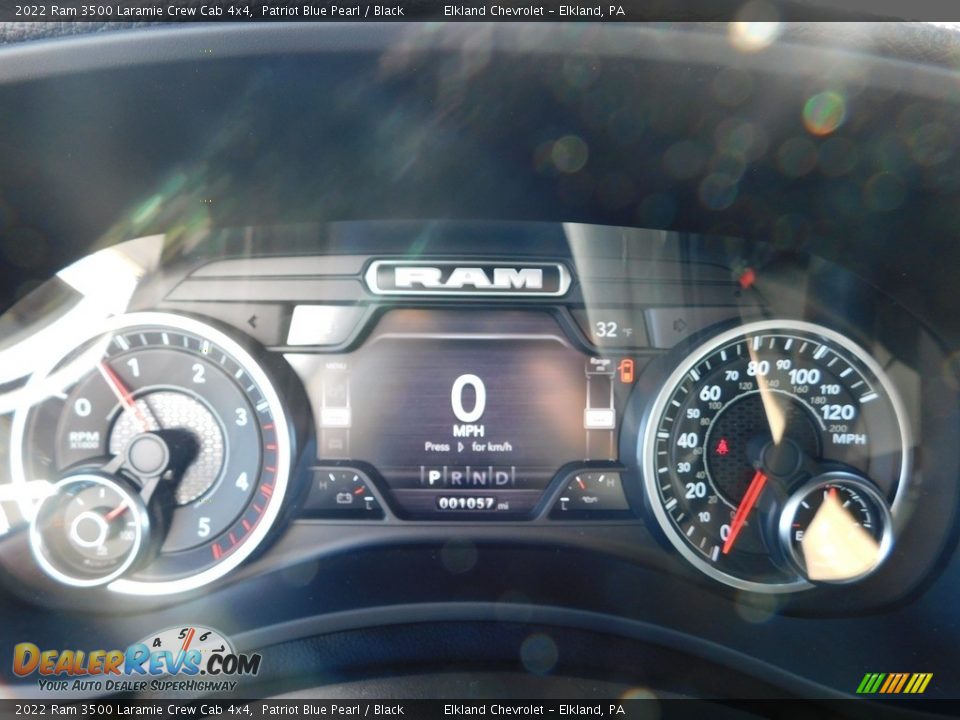Select the P gear indicator
Screen dimensions: 960x720
point(434,477)
